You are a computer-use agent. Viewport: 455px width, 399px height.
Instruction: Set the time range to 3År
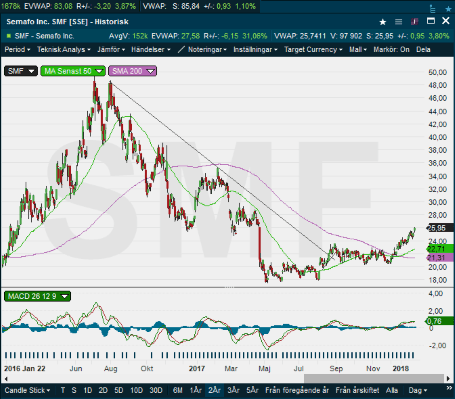pyautogui.click(x=233, y=390)
